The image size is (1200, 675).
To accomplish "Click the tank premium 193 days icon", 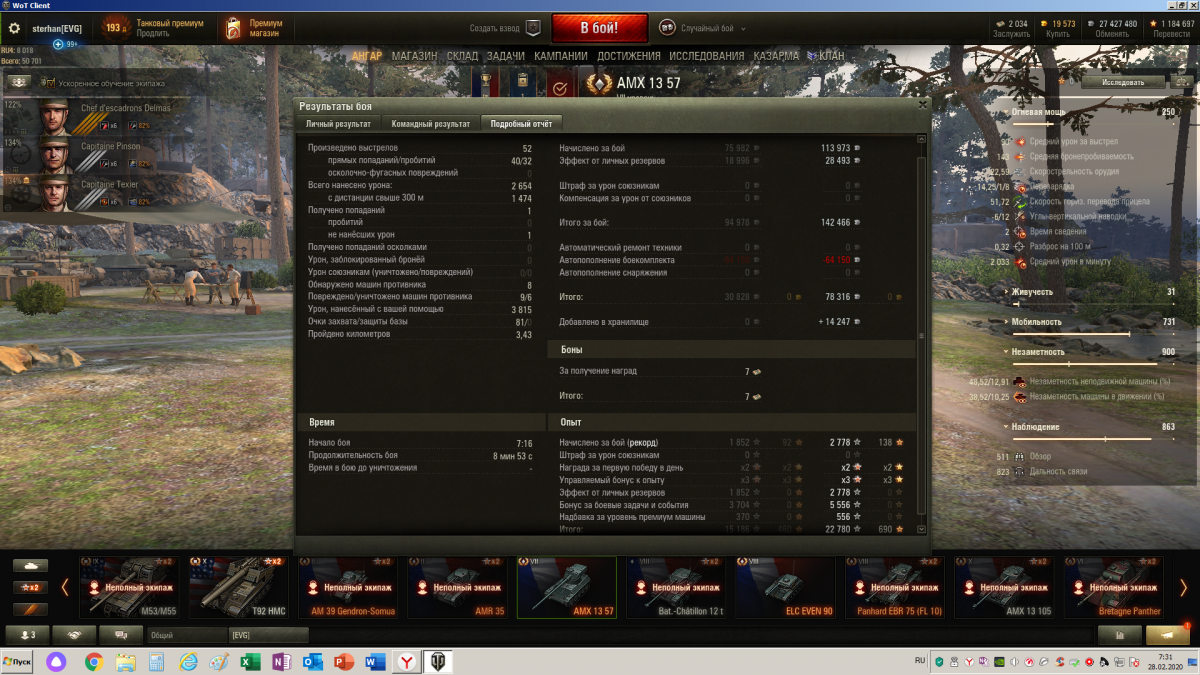I will [117, 28].
